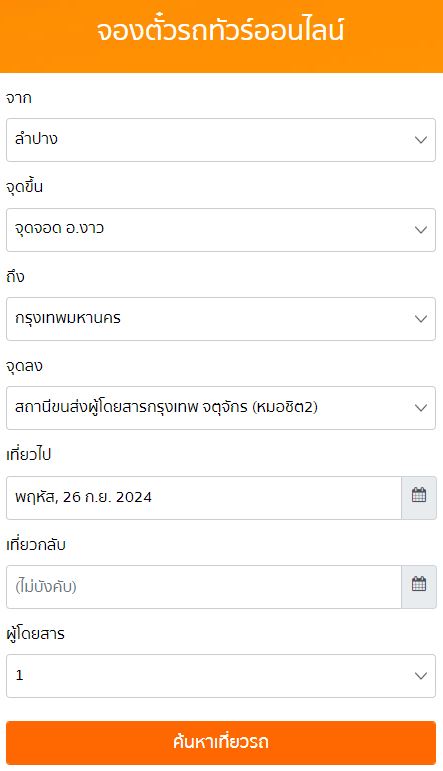The height and width of the screenshot is (771, 443).
Task: Click the chevron arrow beside ลำปาง
Action: point(421,140)
